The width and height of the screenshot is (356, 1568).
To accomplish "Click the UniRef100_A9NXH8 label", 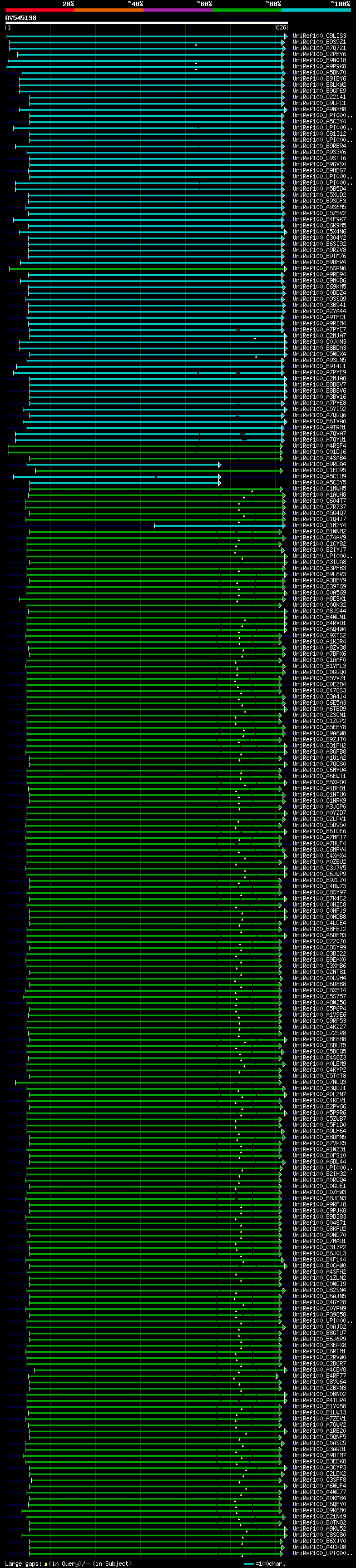I will (319, 109).
